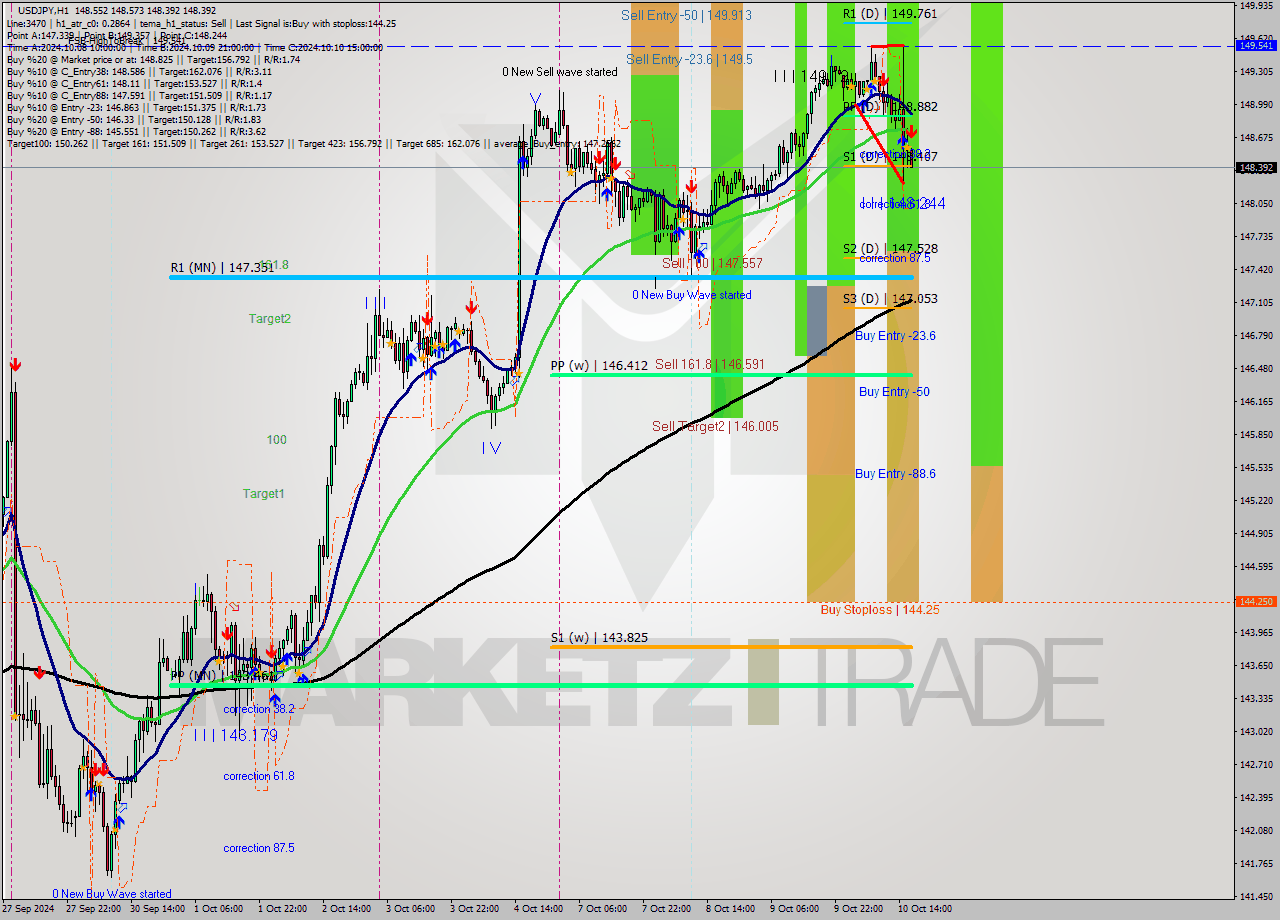Select the 149.935 price axis value
The image size is (1280, 920).
1255,5
